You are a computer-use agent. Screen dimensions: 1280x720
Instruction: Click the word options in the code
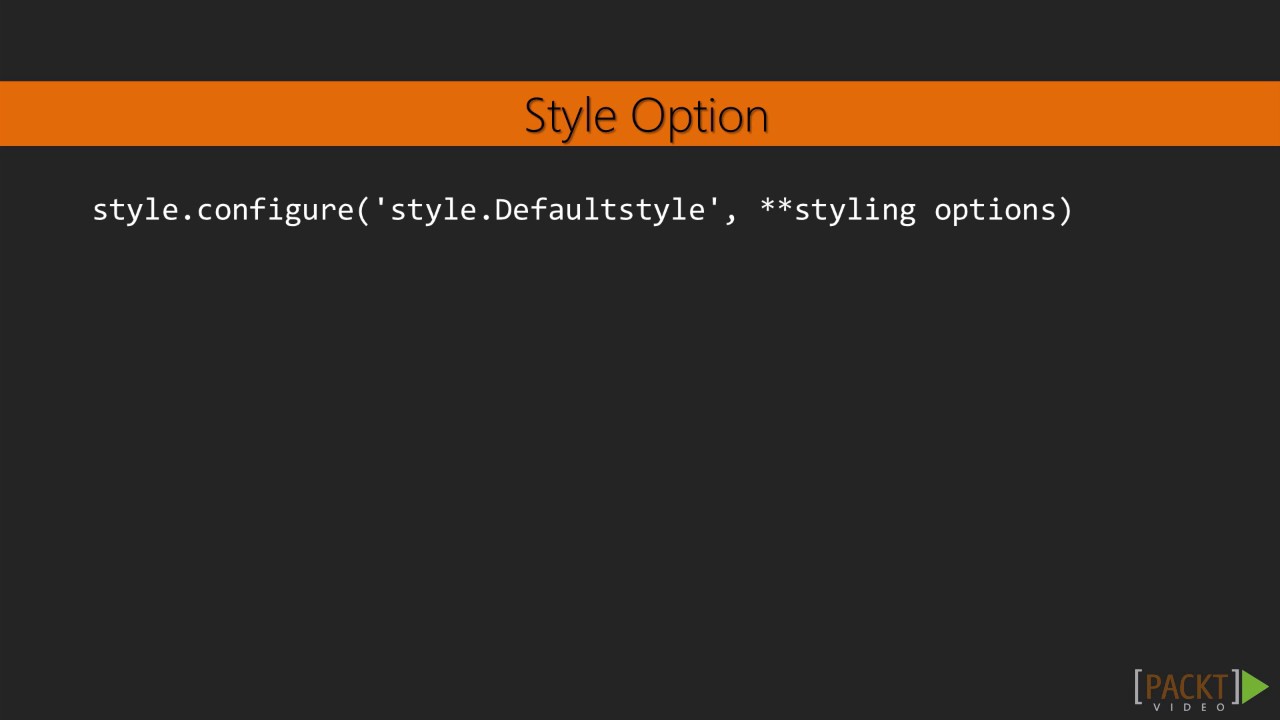click(995, 211)
